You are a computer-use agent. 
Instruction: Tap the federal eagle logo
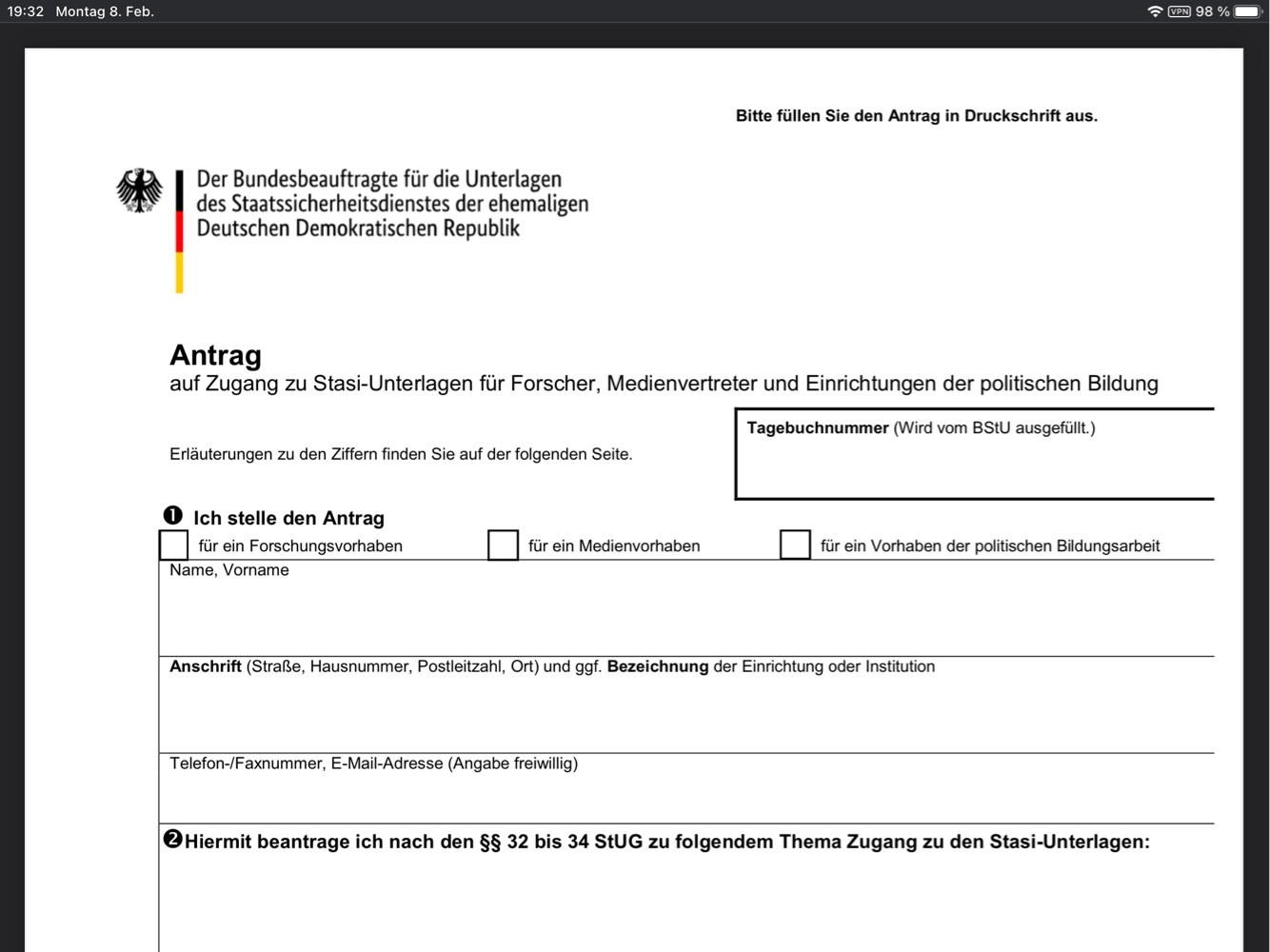[x=140, y=190]
